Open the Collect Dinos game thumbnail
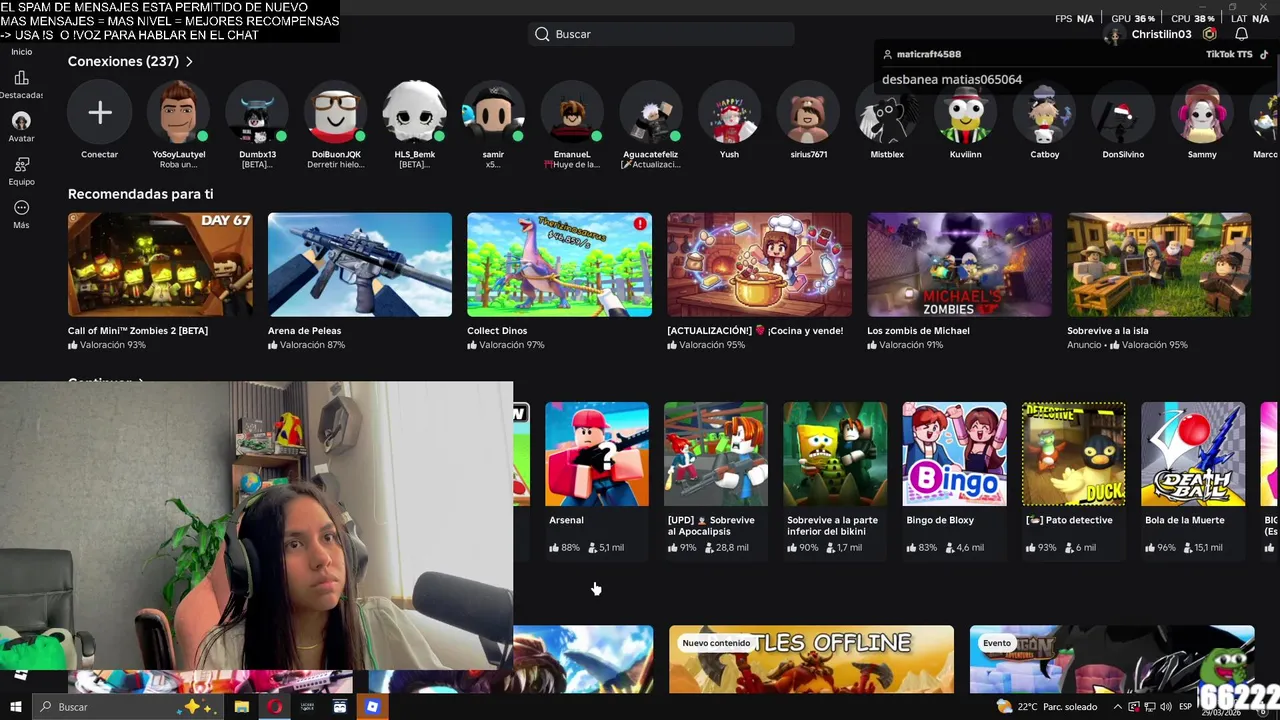1280x720 pixels. [559, 265]
